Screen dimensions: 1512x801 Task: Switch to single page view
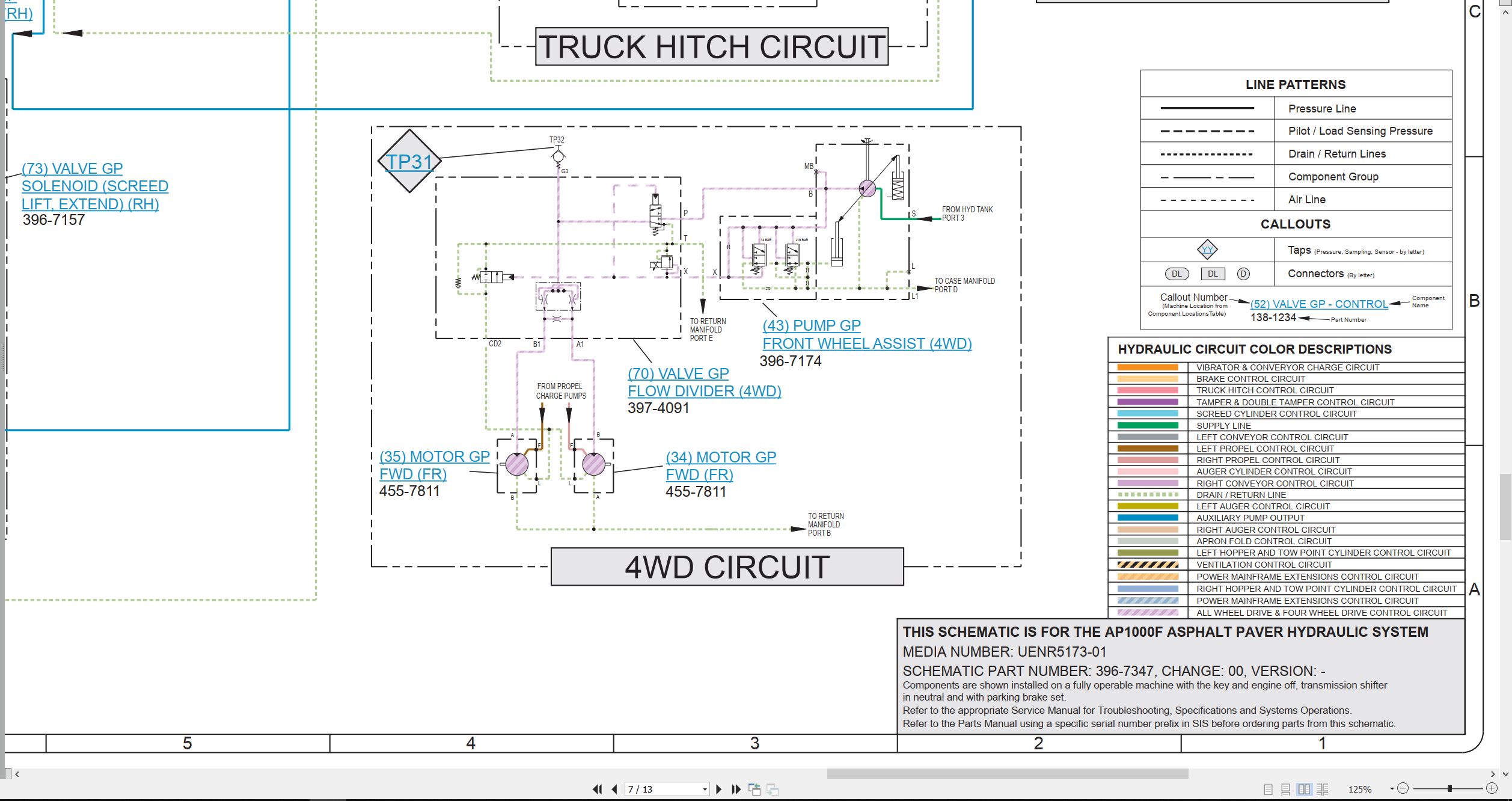1268,789
